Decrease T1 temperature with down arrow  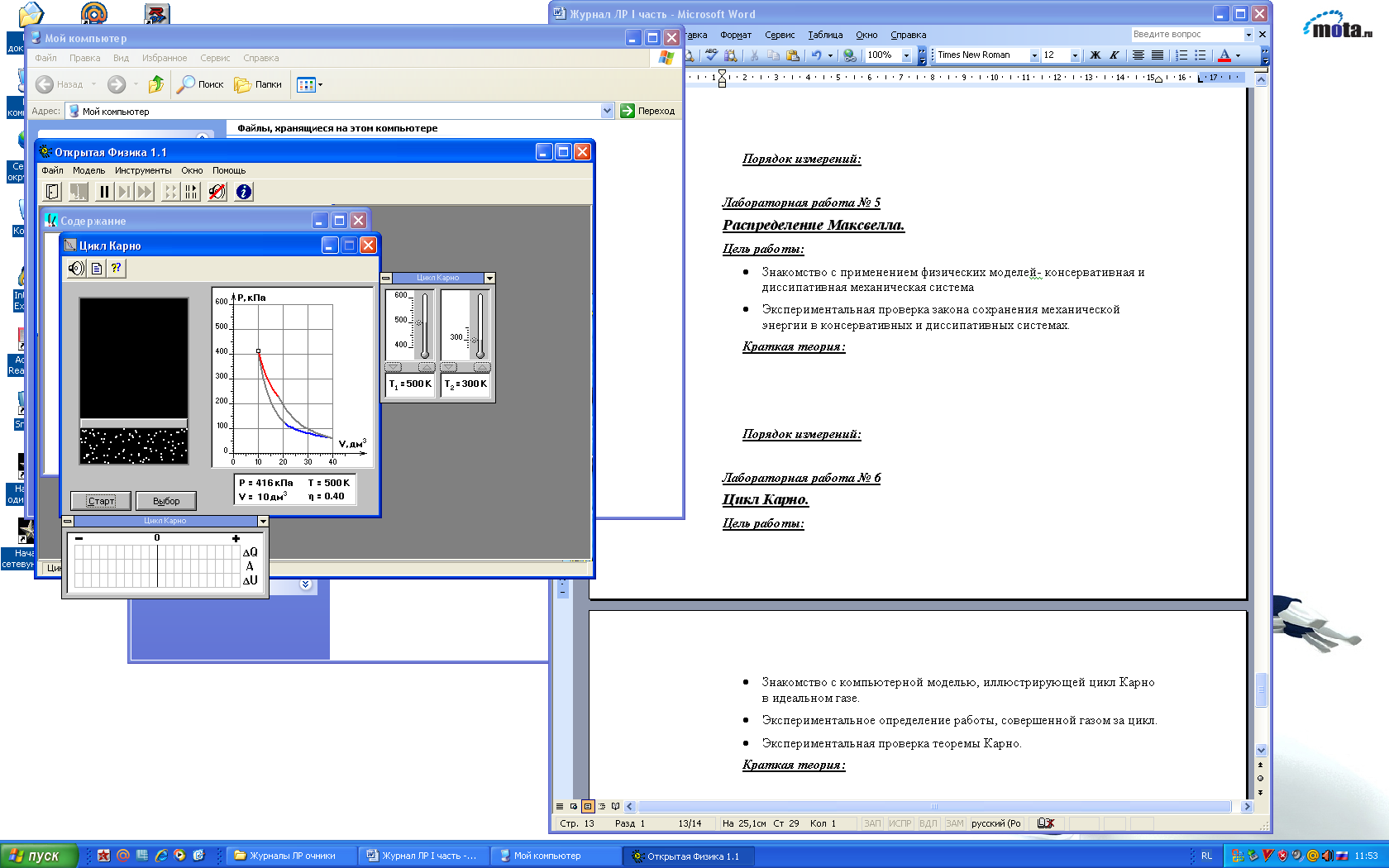pyautogui.click(x=394, y=367)
